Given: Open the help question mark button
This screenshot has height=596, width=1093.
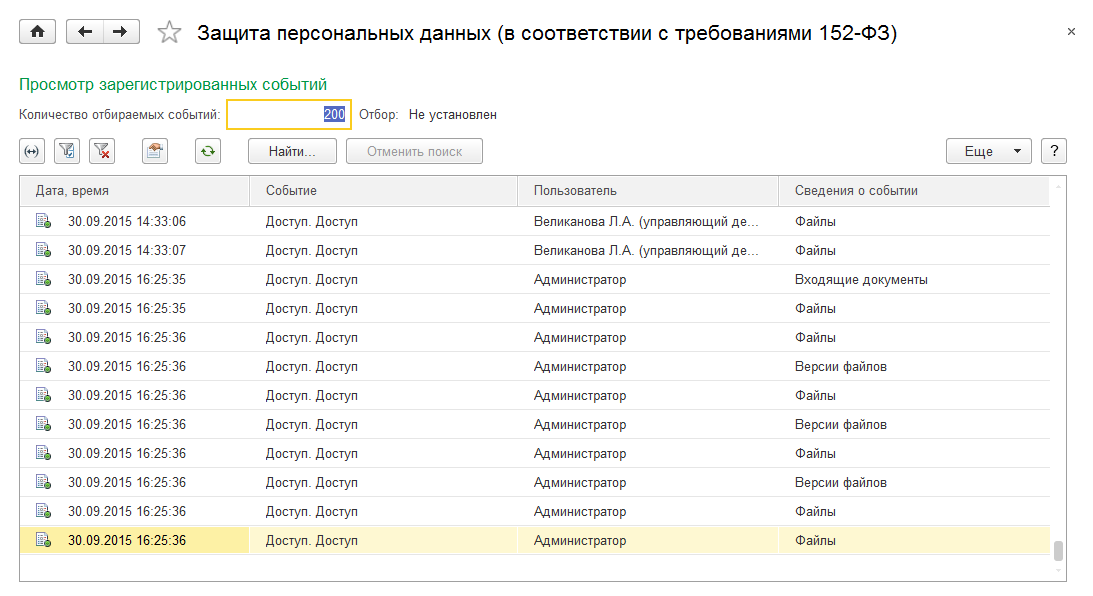Looking at the screenshot, I should (x=1053, y=151).
